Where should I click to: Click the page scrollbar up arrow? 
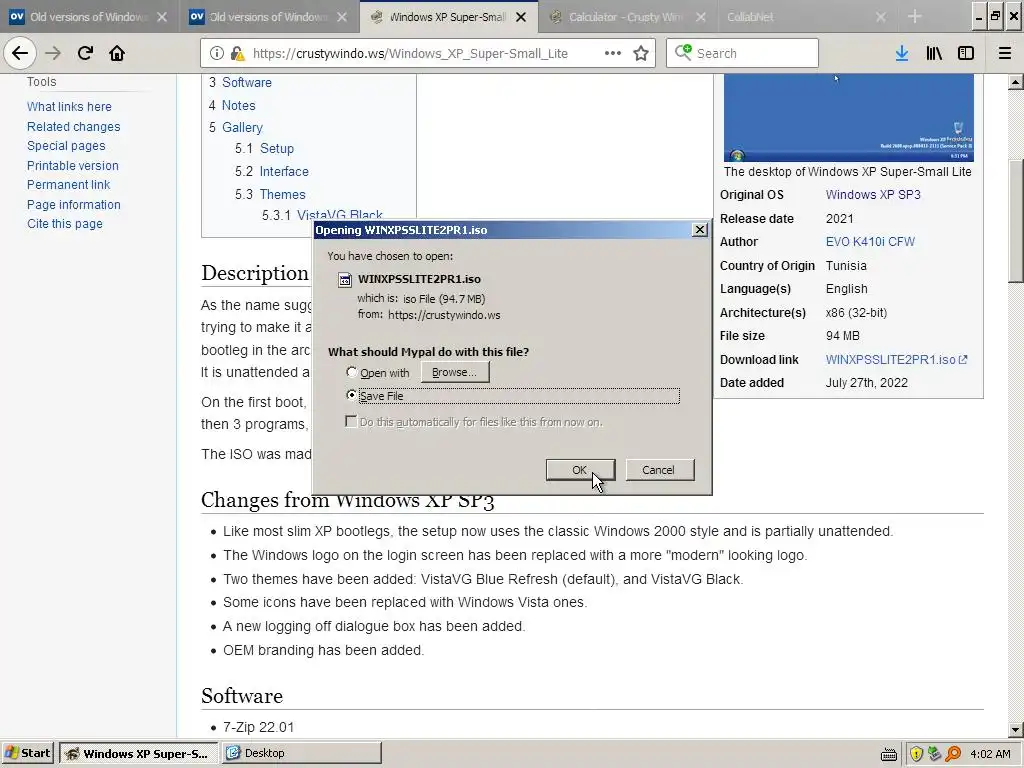(x=1015, y=82)
